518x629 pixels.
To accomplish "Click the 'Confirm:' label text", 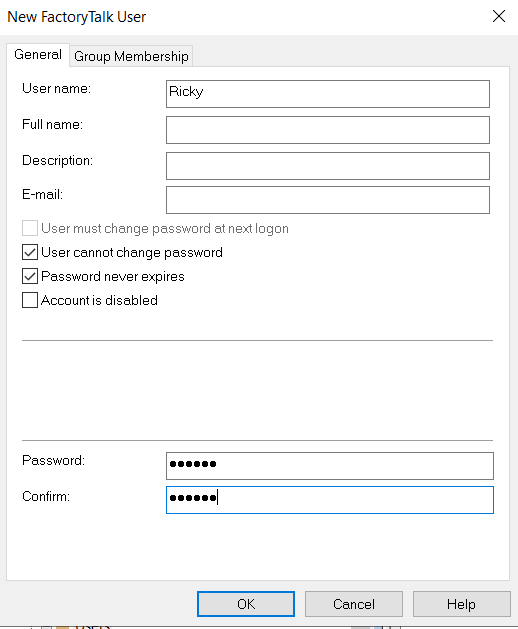I will (x=46, y=496).
